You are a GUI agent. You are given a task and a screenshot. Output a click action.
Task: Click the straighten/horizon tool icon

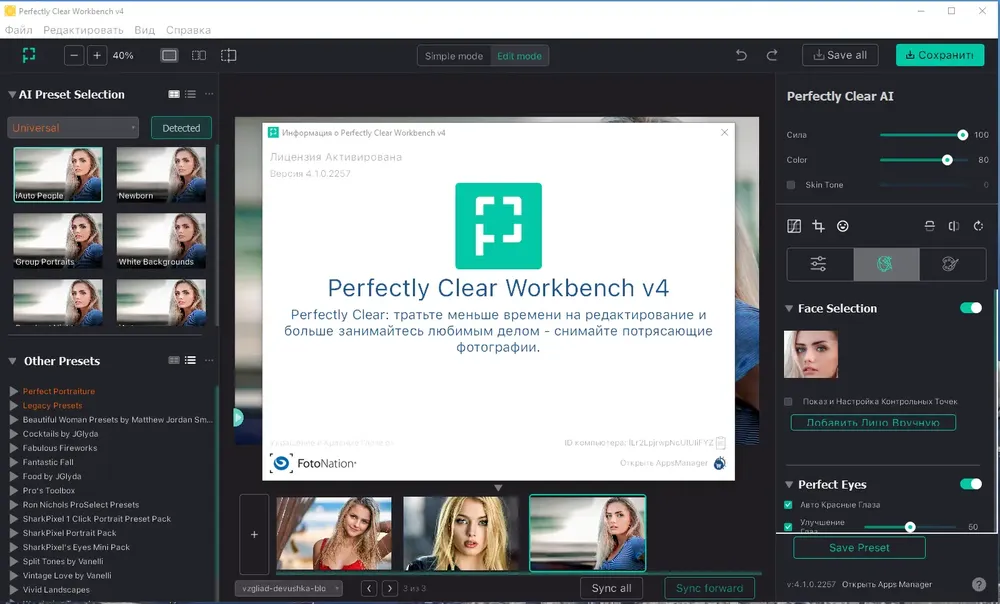[x=929, y=226]
